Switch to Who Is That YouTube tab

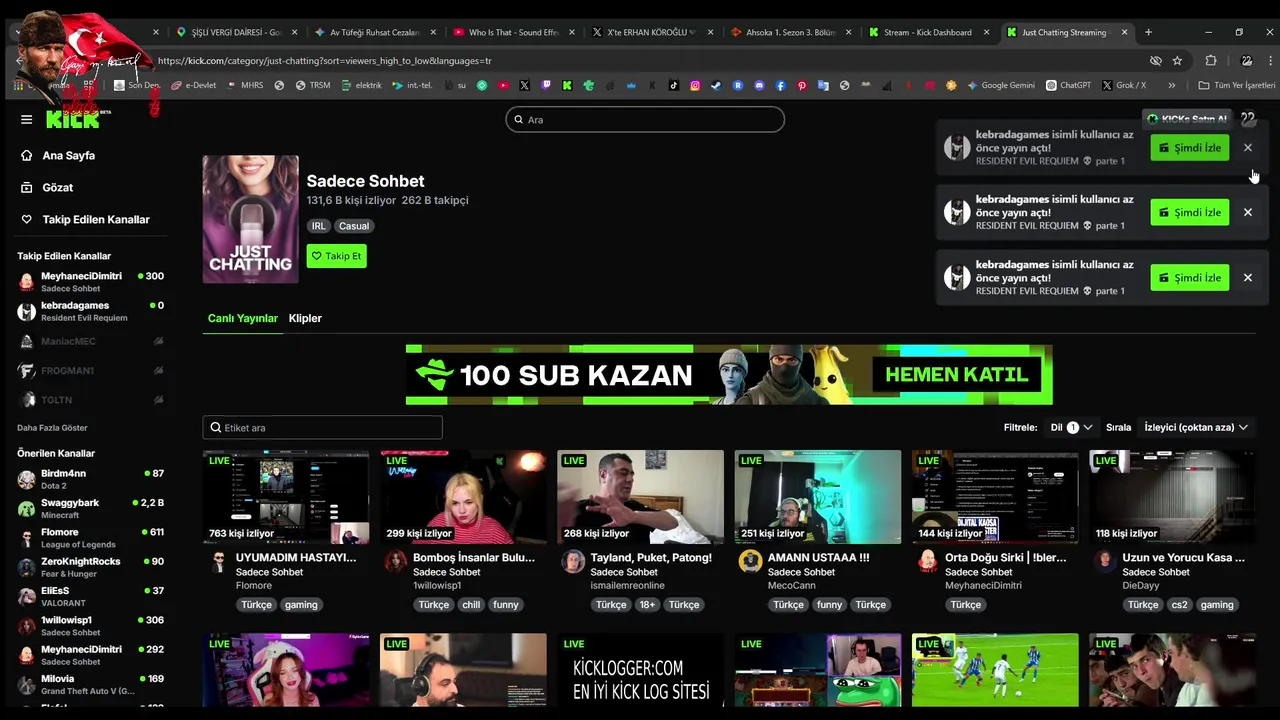point(513,32)
